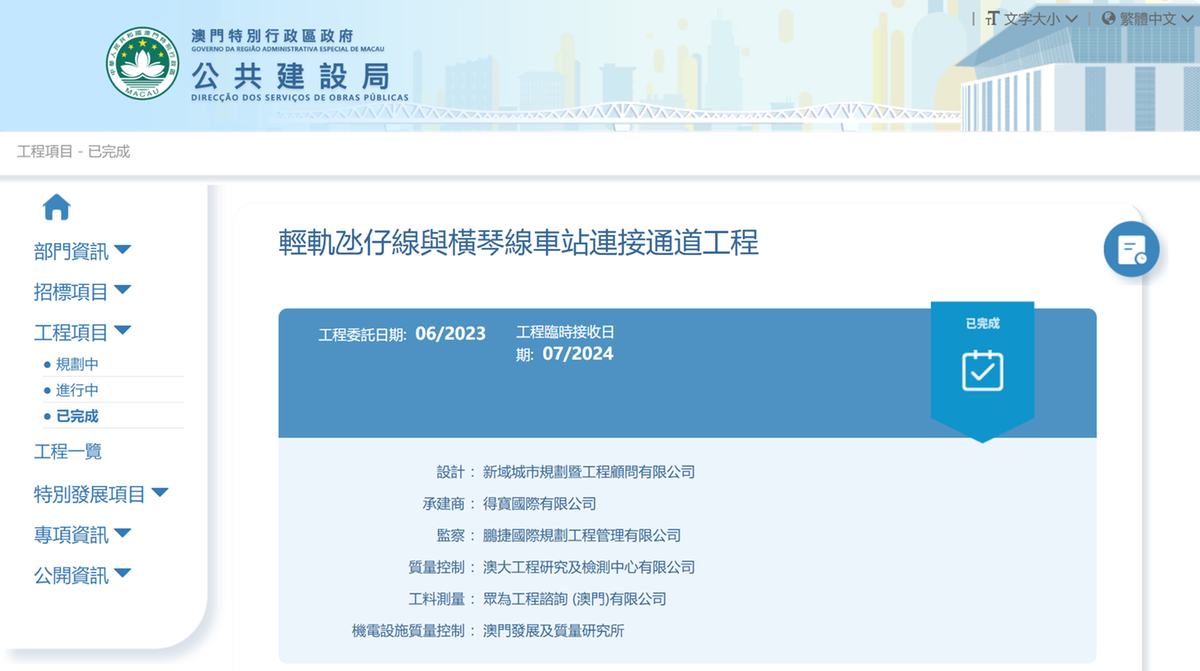1200x671 pixels.
Task: Open the 文字大小 dropdown
Action: 1040,18
